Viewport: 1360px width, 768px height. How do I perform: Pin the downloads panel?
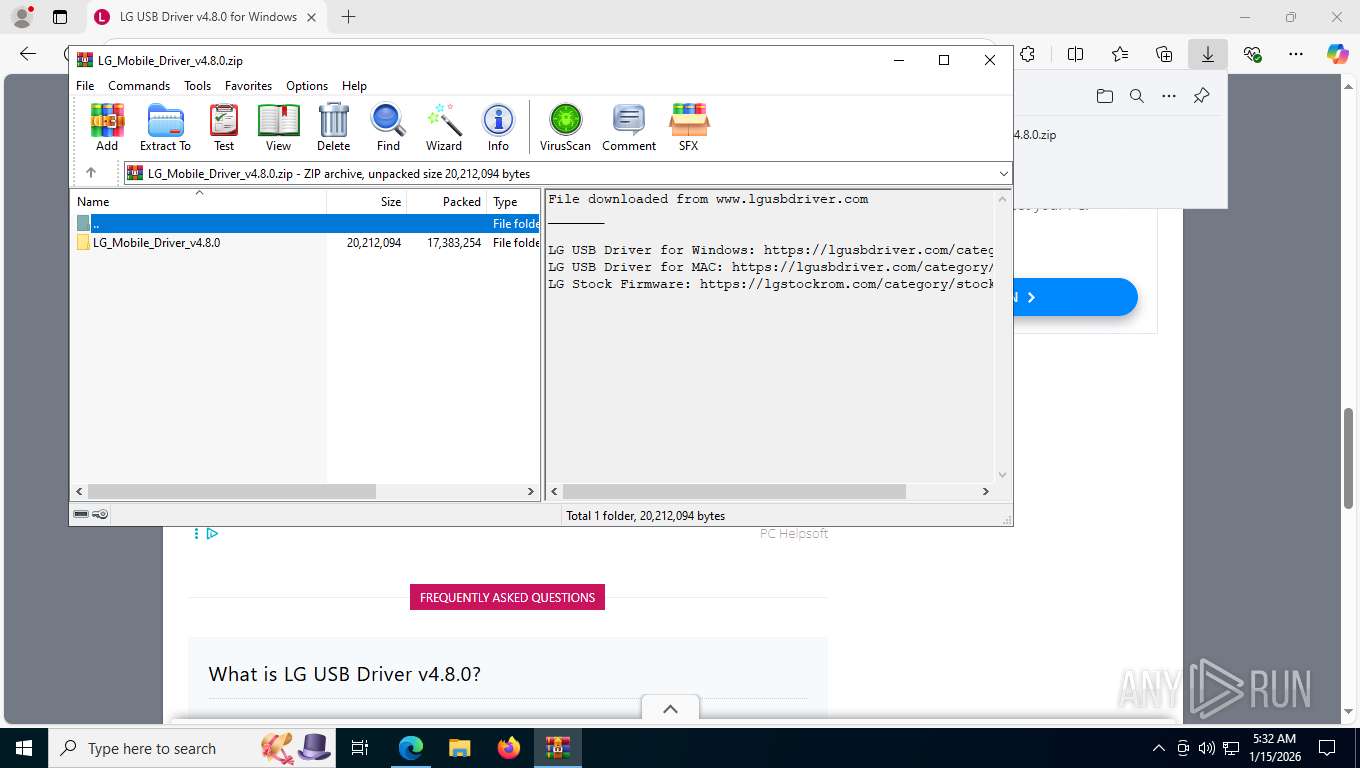tap(1201, 96)
